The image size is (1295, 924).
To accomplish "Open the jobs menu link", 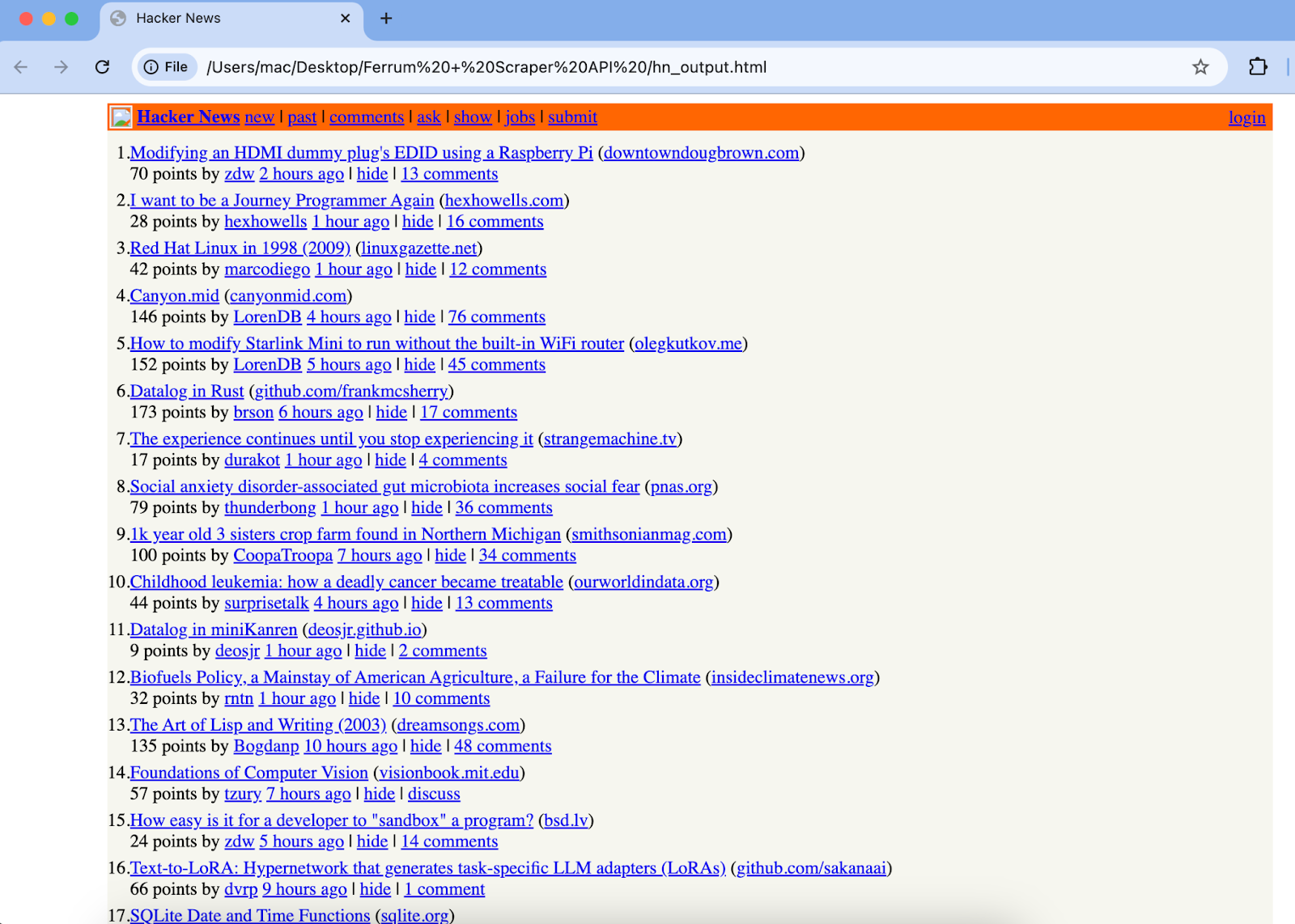I will point(520,117).
